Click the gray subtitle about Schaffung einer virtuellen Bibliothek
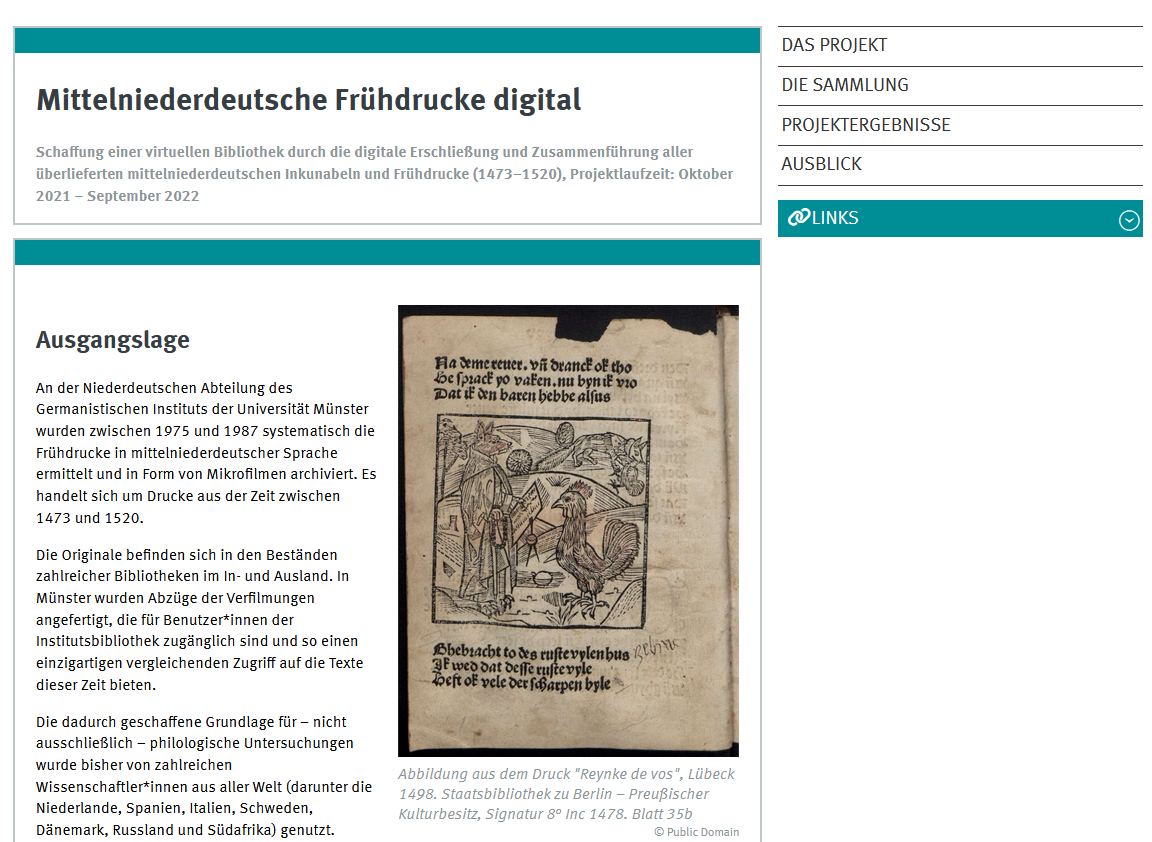 pyautogui.click(x=384, y=174)
